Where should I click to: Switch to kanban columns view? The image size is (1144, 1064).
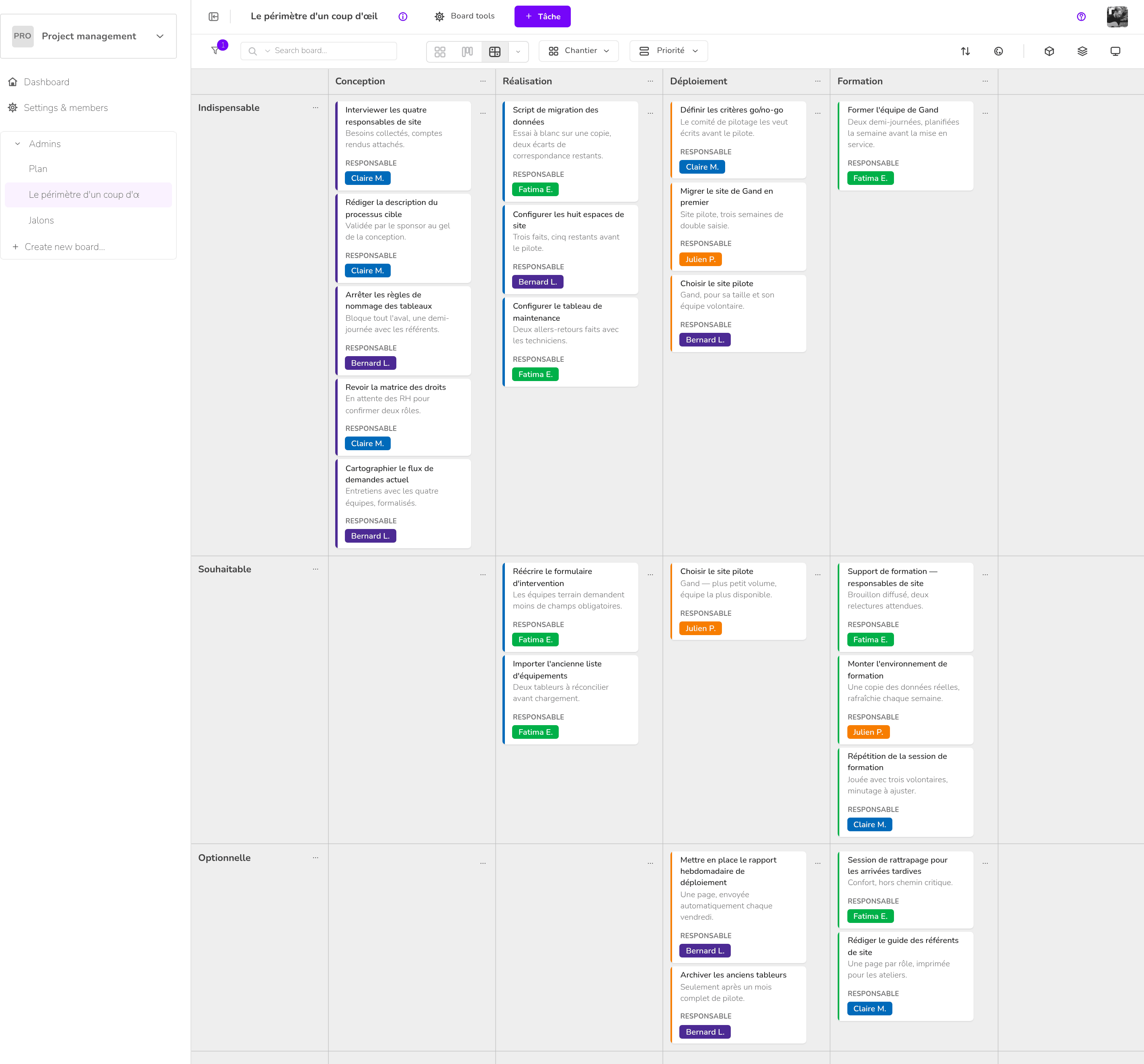tap(467, 51)
